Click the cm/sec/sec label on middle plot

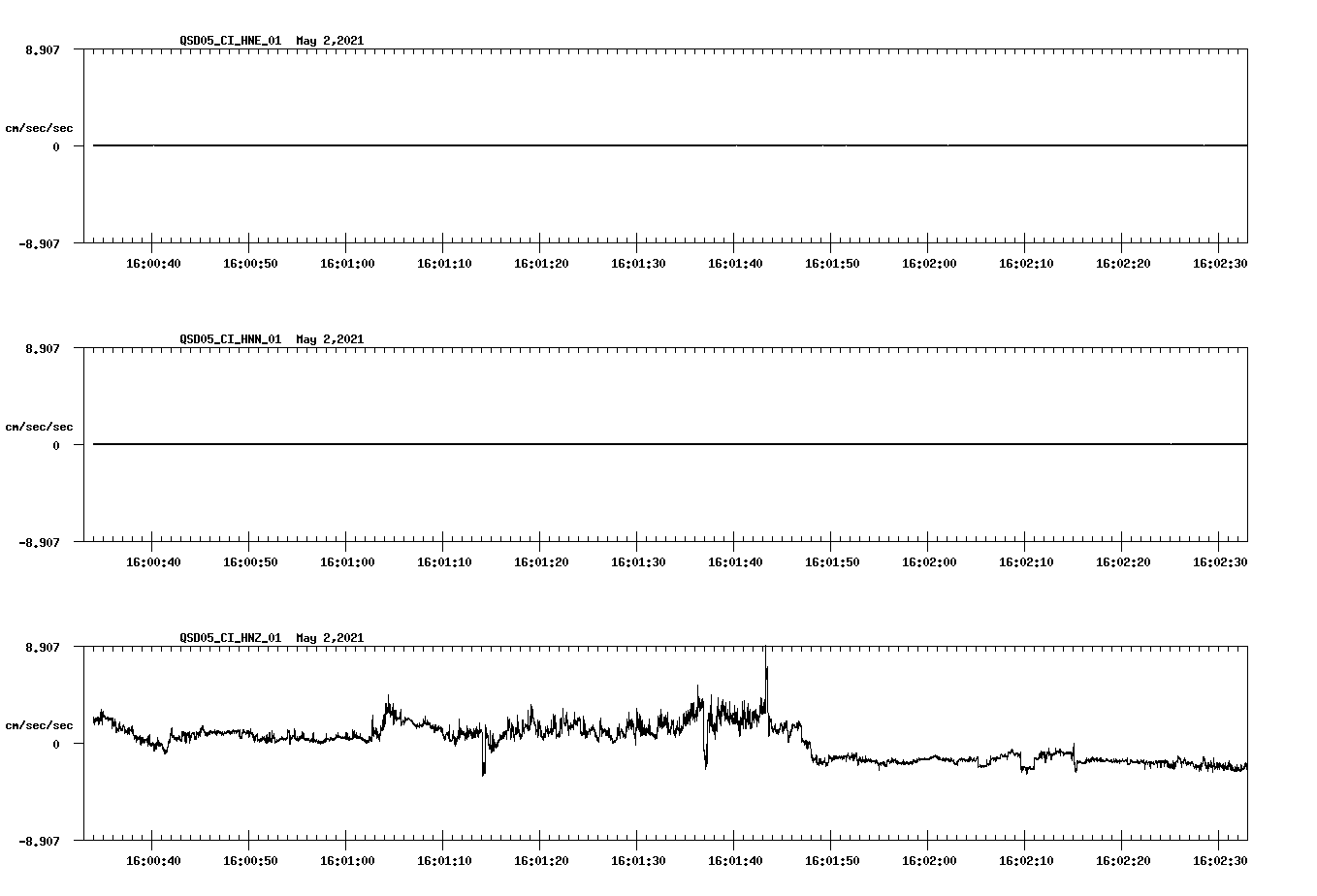pos(39,426)
